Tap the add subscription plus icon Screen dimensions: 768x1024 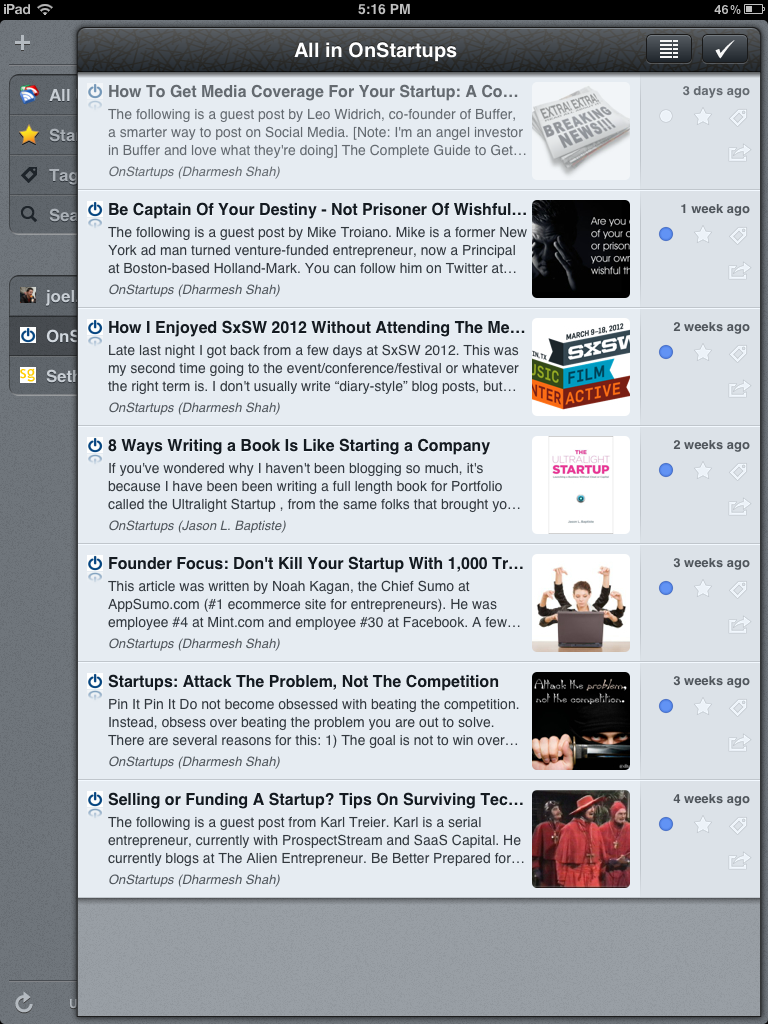pos(23,43)
